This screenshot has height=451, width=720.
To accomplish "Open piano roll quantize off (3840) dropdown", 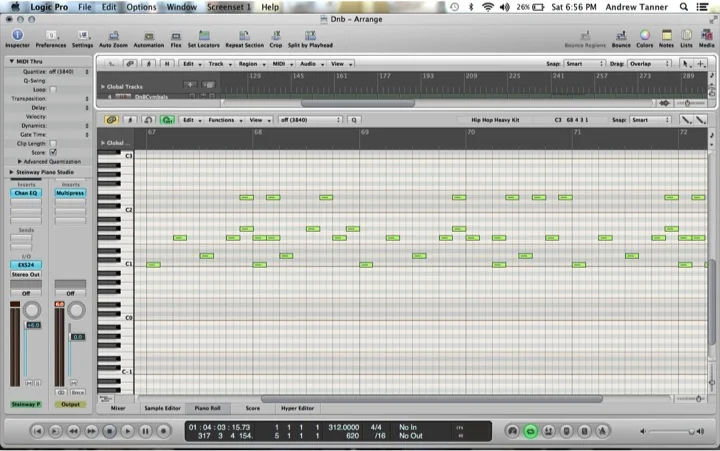I will [x=310, y=120].
